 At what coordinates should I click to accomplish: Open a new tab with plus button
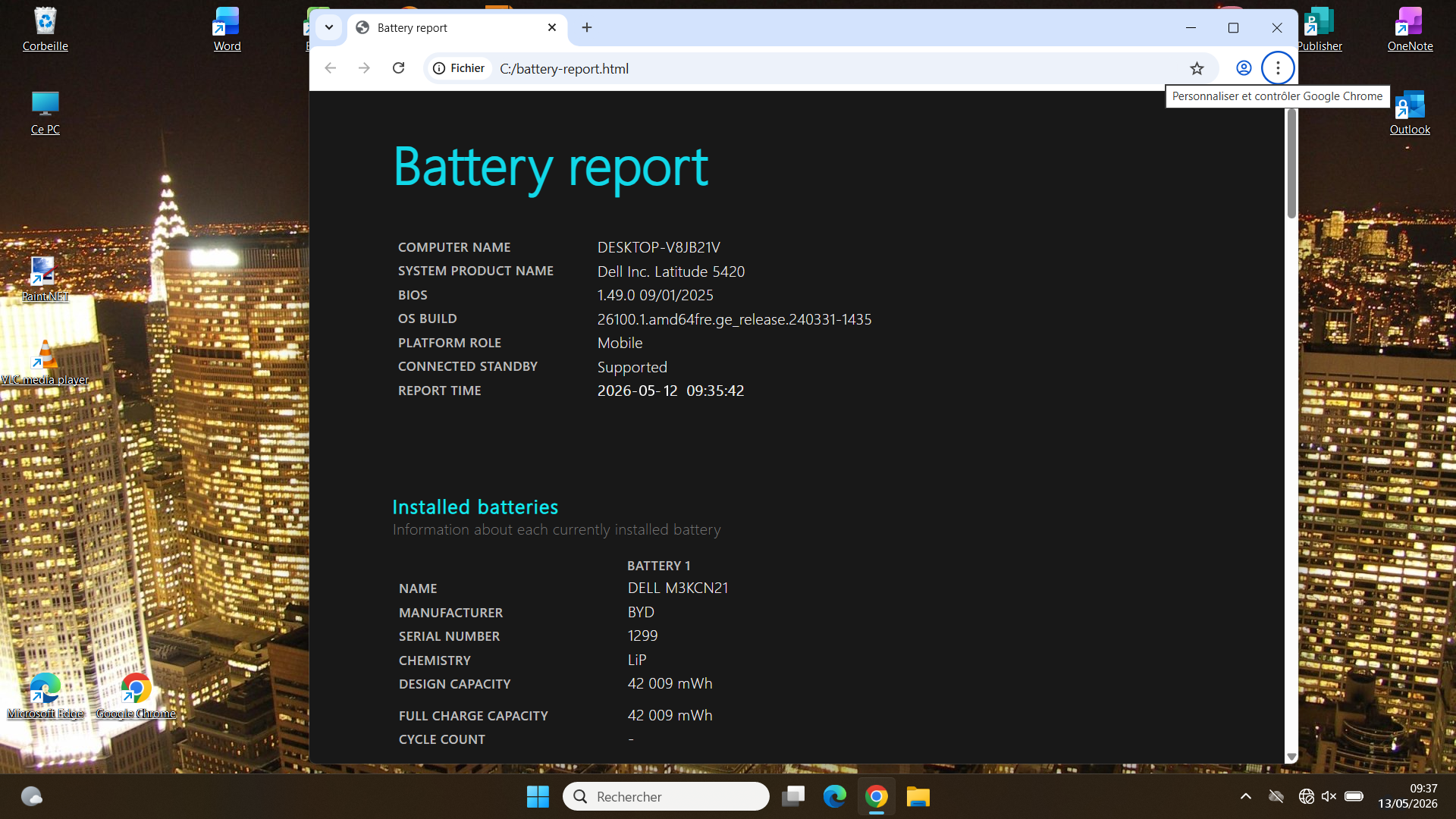pyautogui.click(x=587, y=27)
